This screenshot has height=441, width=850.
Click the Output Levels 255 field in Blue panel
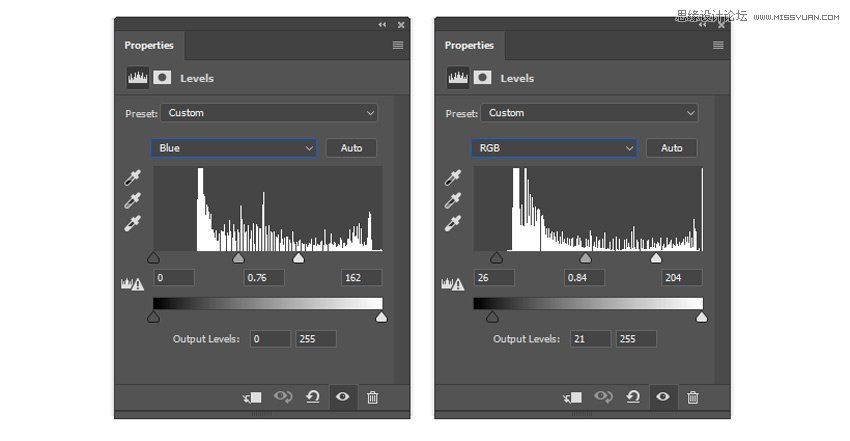coord(316,339)
